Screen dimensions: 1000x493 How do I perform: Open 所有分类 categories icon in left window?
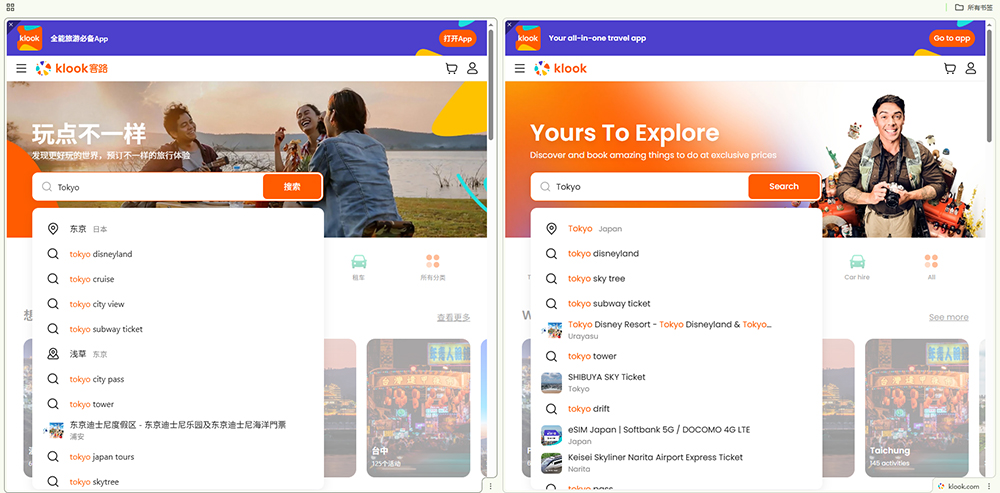[x=433, y=261]
